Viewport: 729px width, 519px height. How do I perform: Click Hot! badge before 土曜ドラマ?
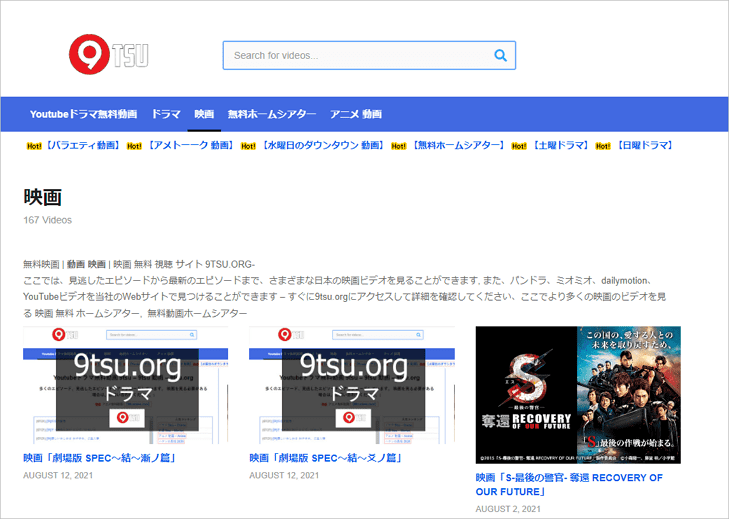click(519, 146)
